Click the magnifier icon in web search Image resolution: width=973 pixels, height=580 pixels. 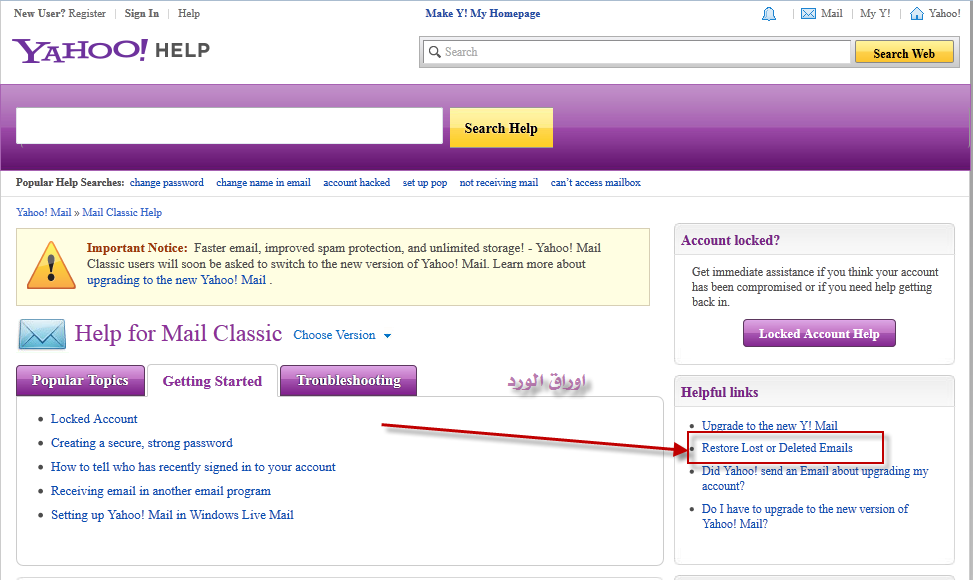[435, 52]
